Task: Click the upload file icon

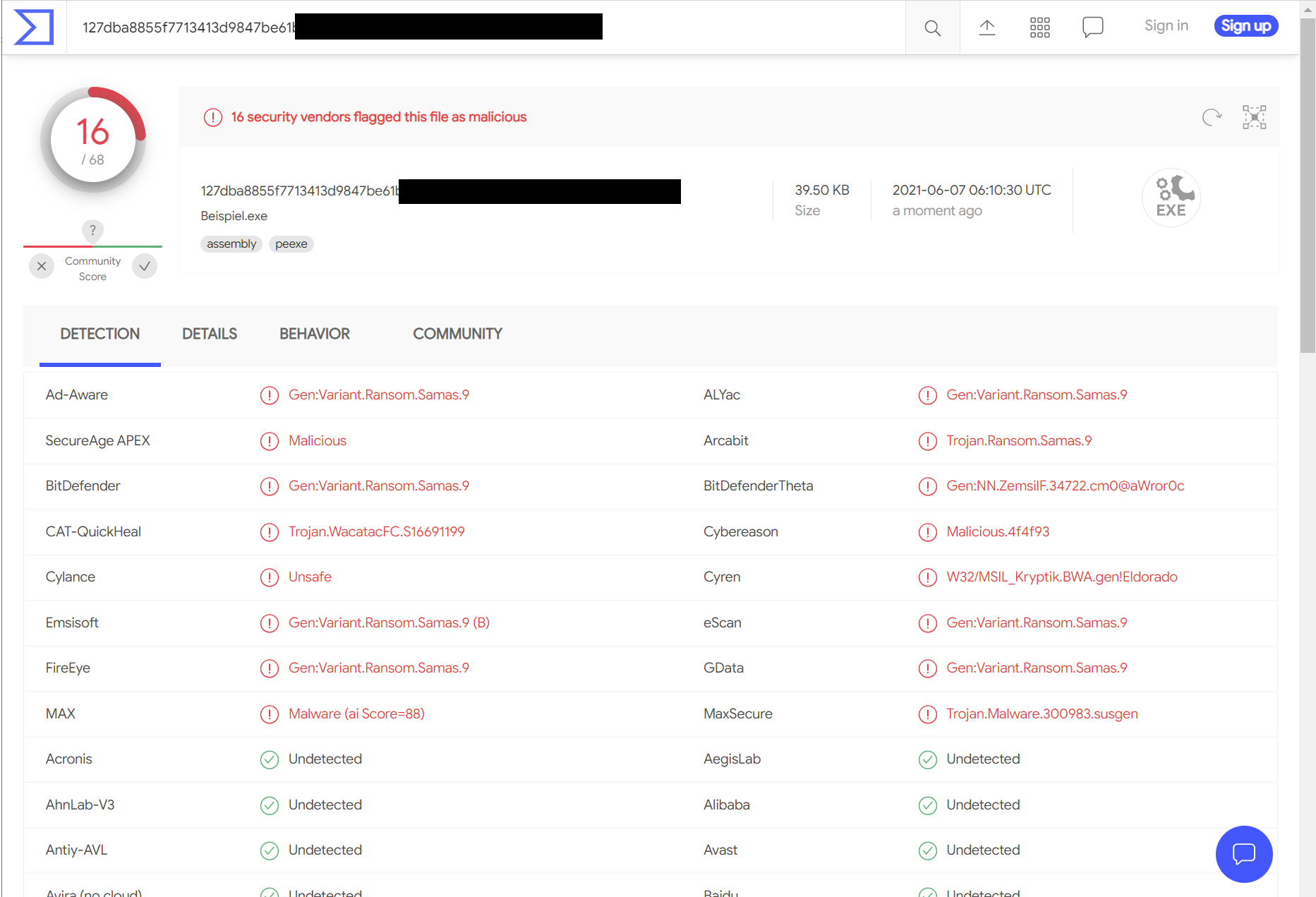Action: (986, 28)
